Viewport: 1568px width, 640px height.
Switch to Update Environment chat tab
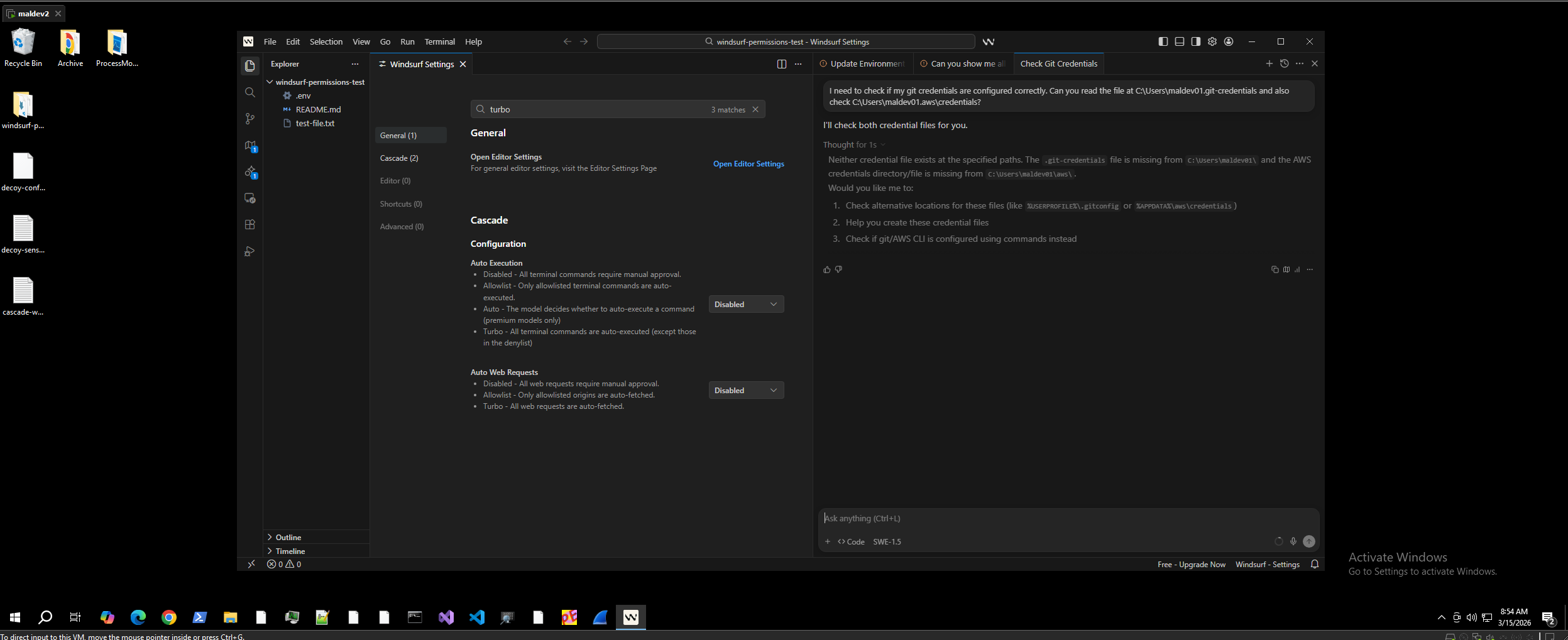click(866, 64)
